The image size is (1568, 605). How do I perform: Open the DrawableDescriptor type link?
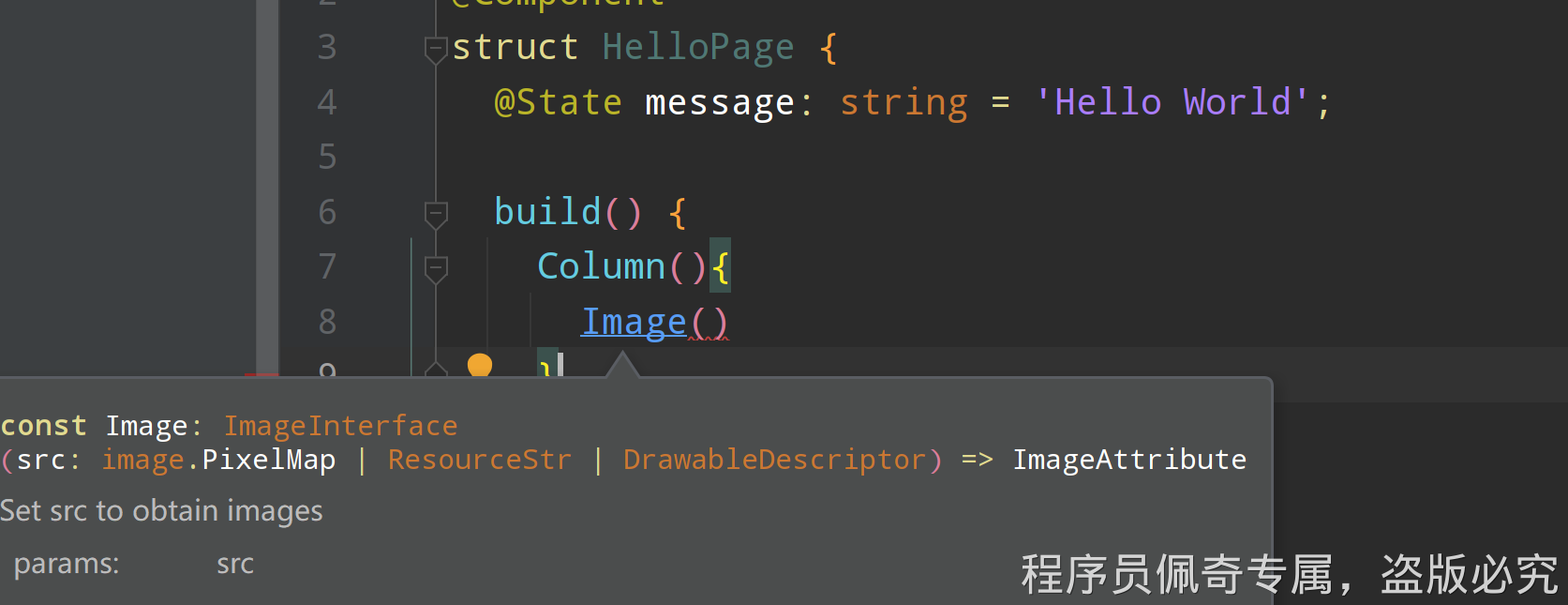[x=775, y=460]
